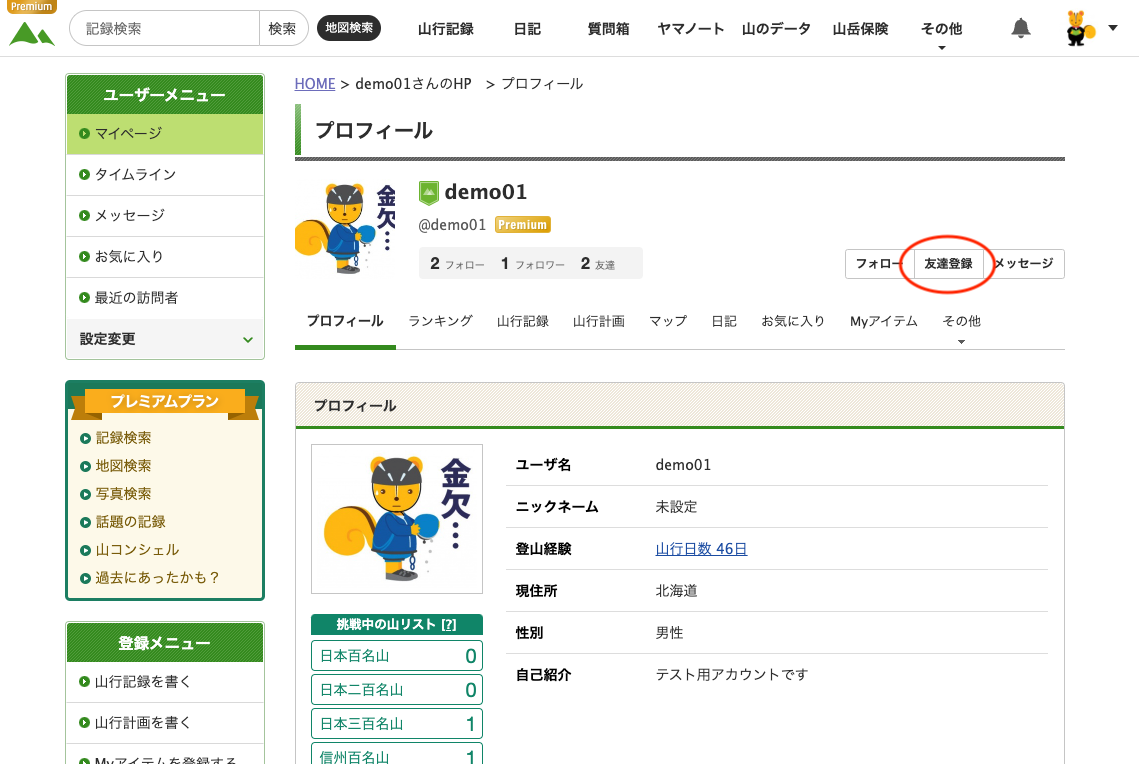Select メッセージ in user menu
1139x764 pixels.
165,216
